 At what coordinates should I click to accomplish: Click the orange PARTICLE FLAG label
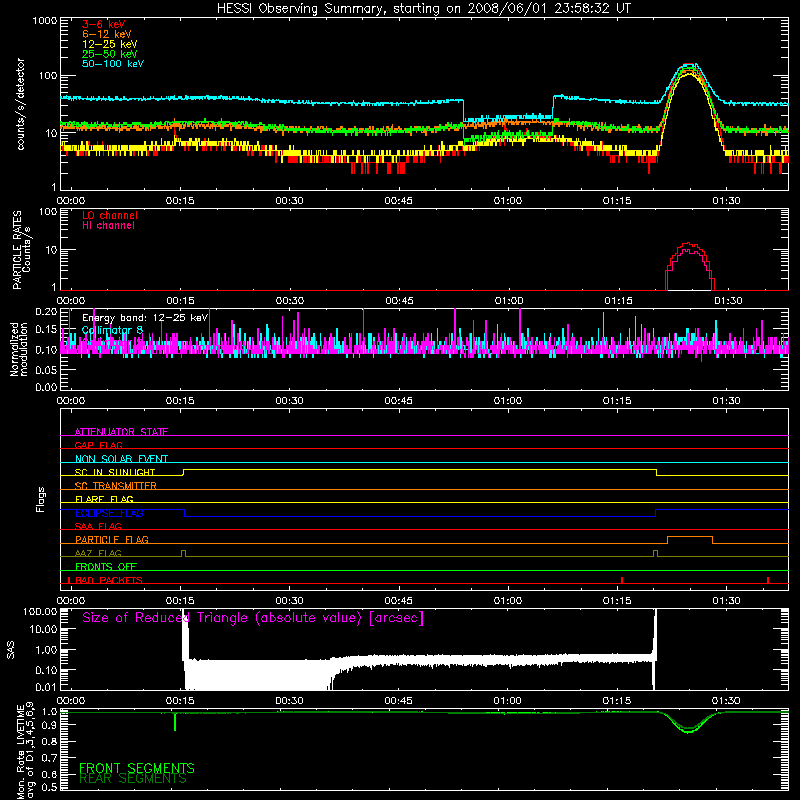112,539
